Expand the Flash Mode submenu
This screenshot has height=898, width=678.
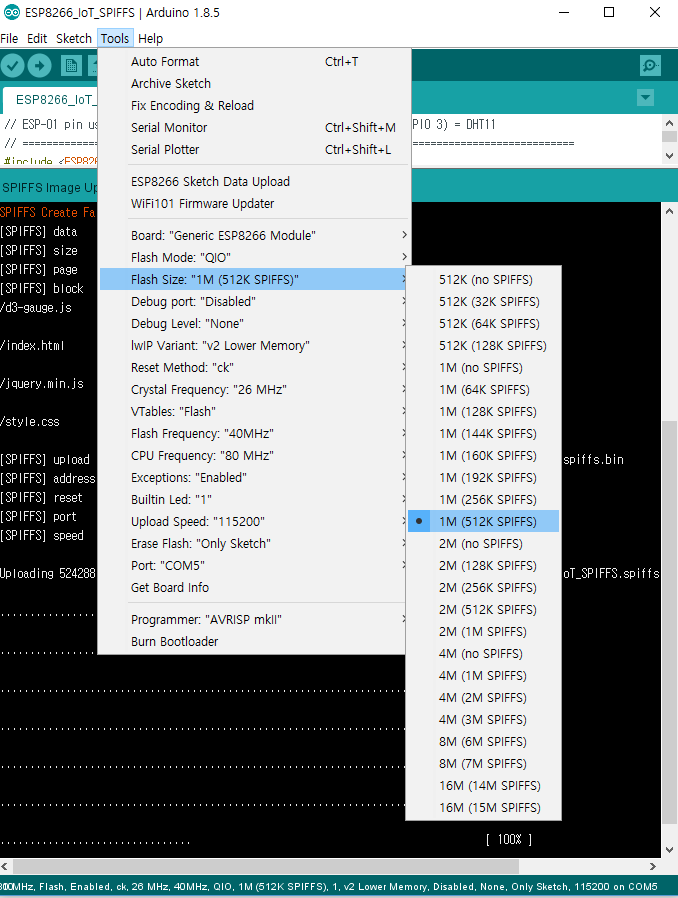click(254, 258)
